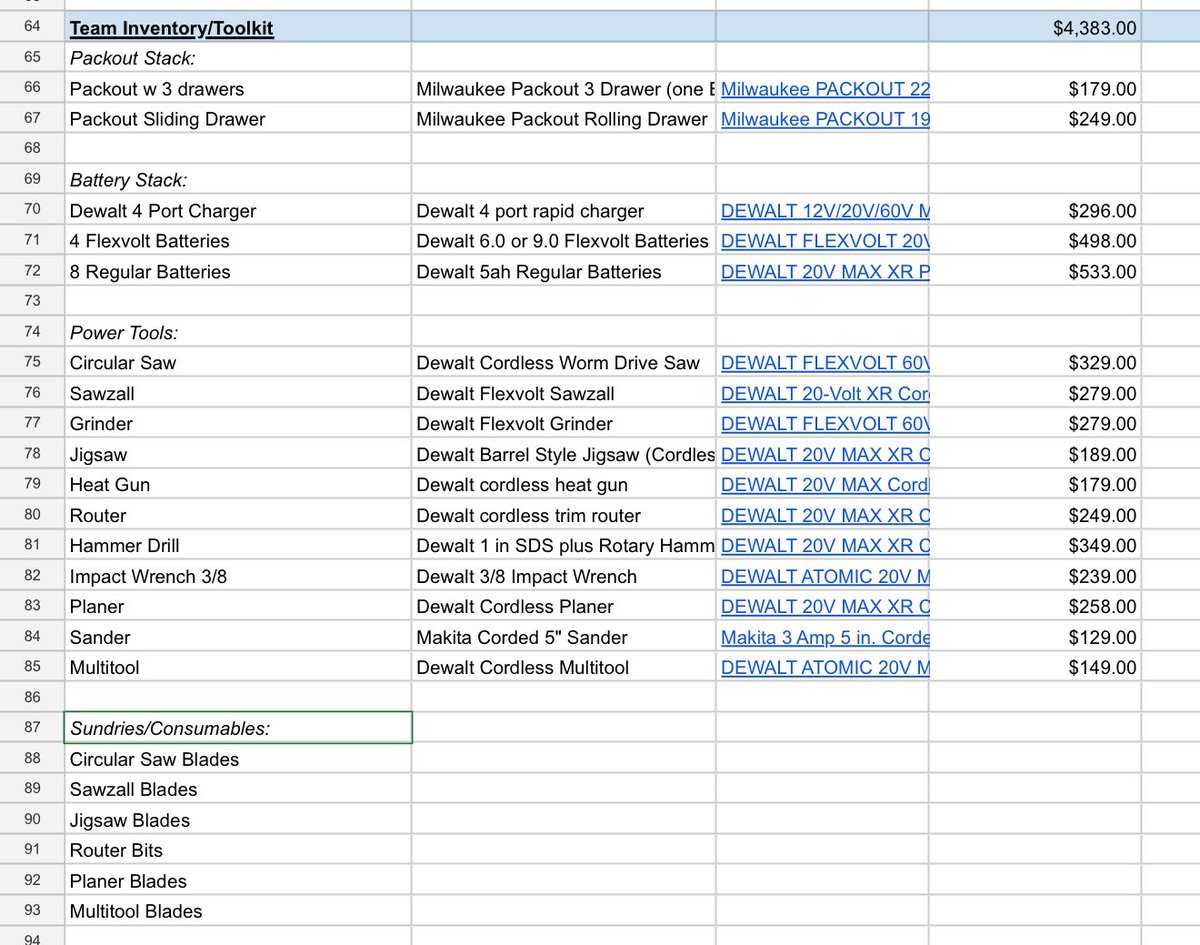Open the Milwaukee PACKOUT 19 link in row 67
Screen dimensions: 1200x945
[824, 119]
